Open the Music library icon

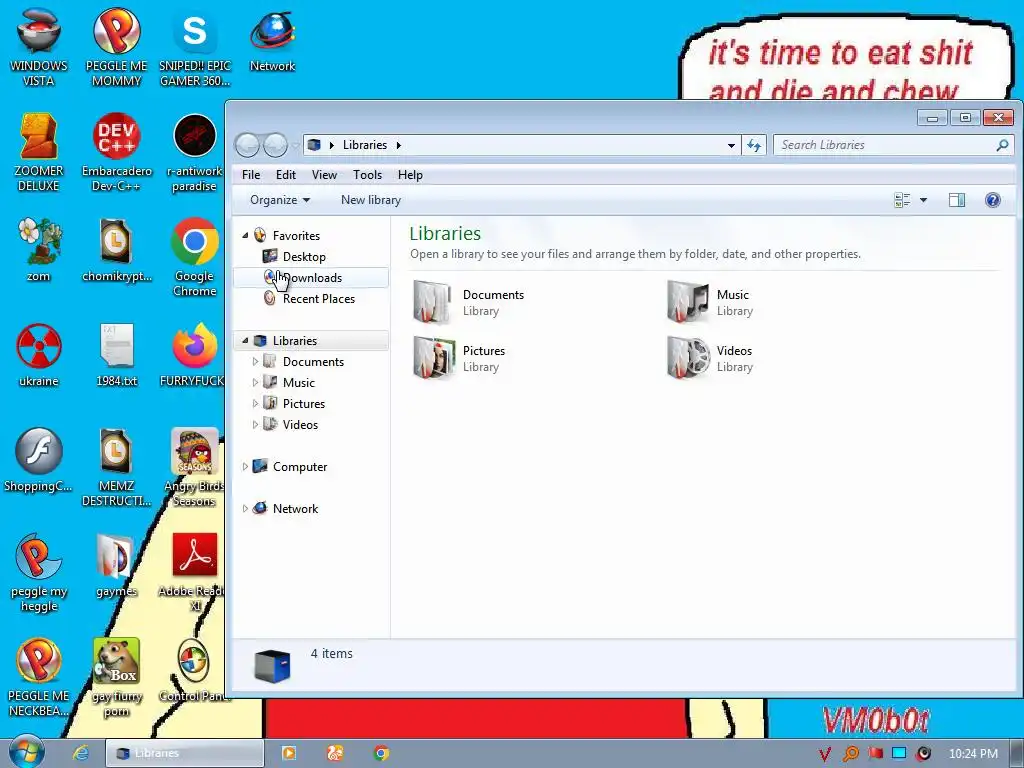click(687, 302)
